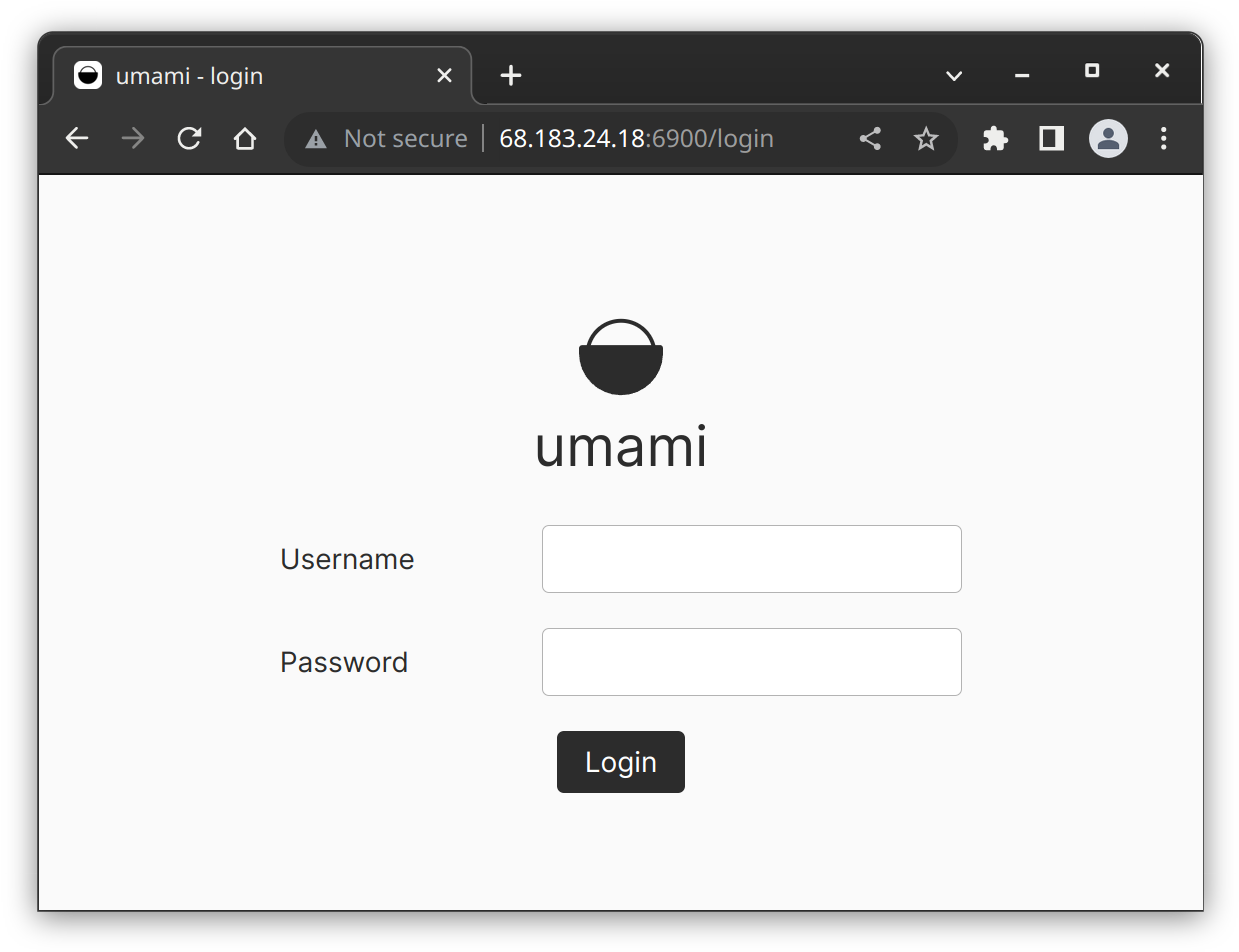Close the browser window
Screen dimensions: 1239x952
coord(1162,71)
